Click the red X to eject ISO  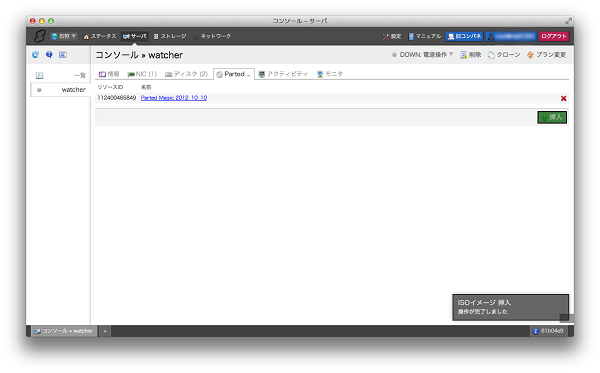pyautogui.click(x=563, y=98)
